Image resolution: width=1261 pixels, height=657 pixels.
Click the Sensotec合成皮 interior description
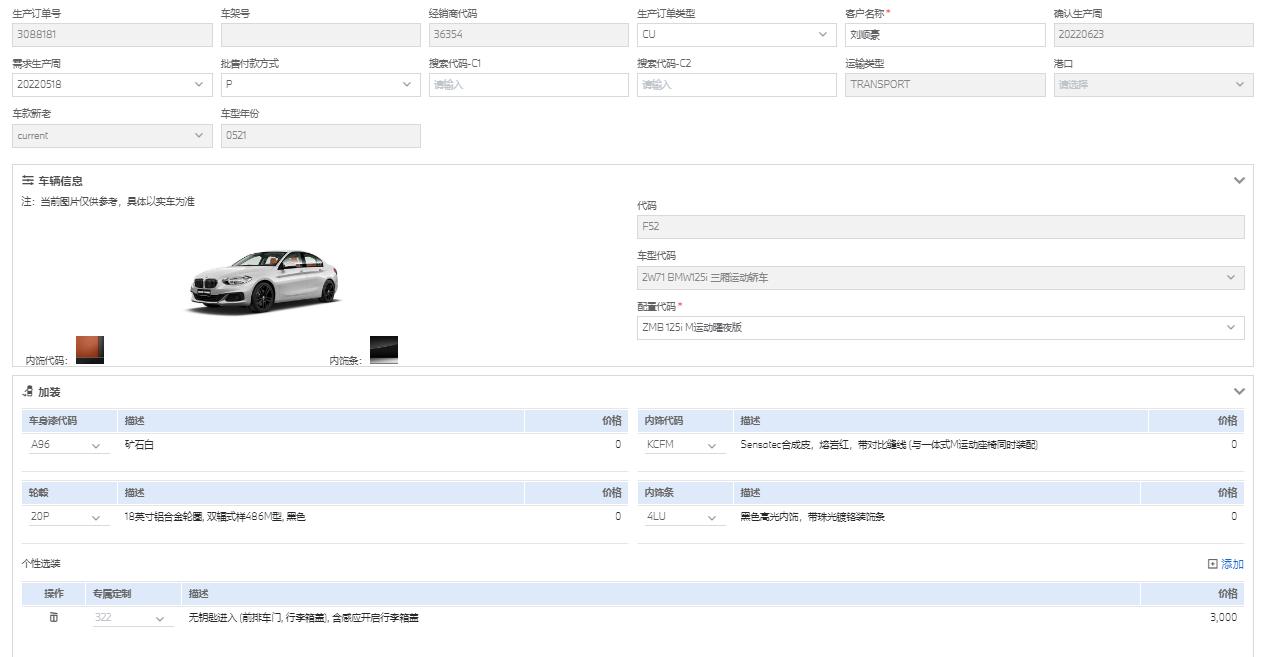(888, 445)
